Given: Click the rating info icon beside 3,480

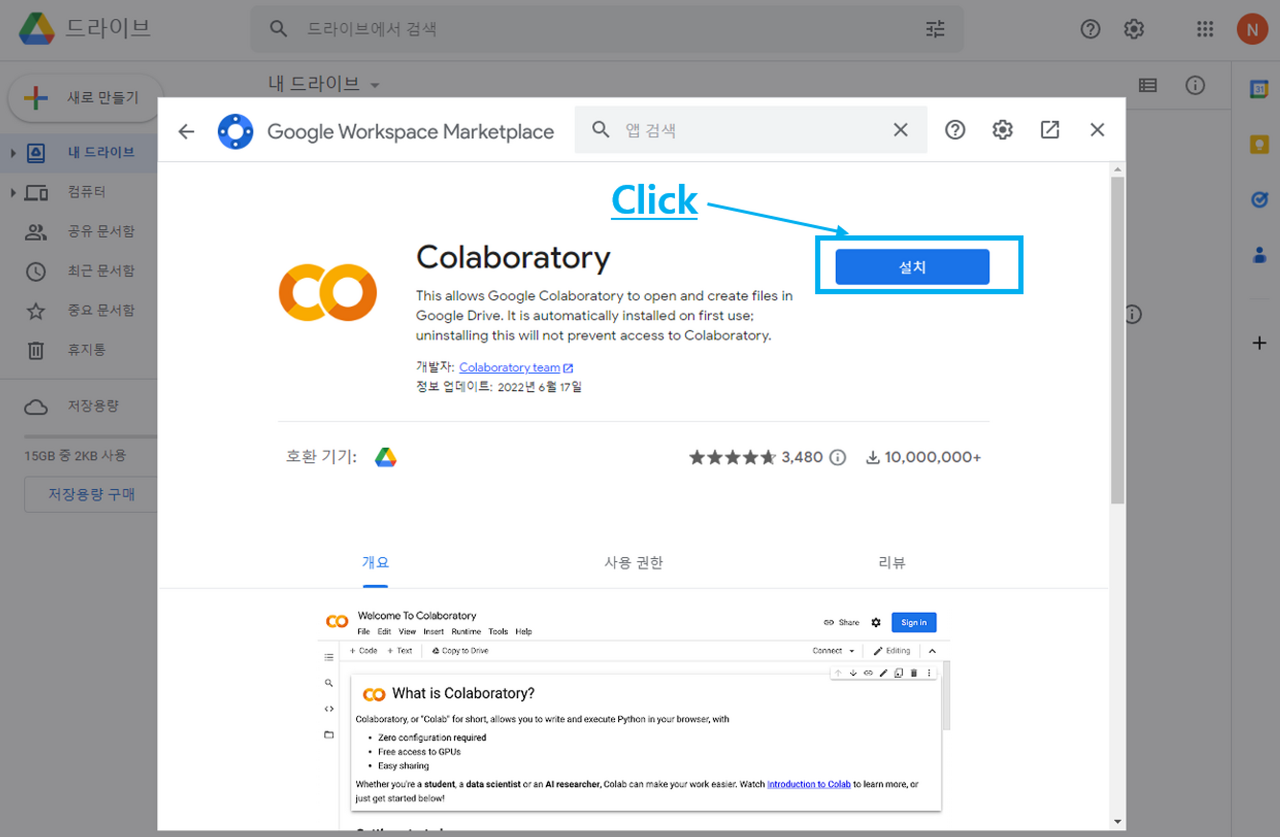Looking at the screenshot, I should coord(838,457).
